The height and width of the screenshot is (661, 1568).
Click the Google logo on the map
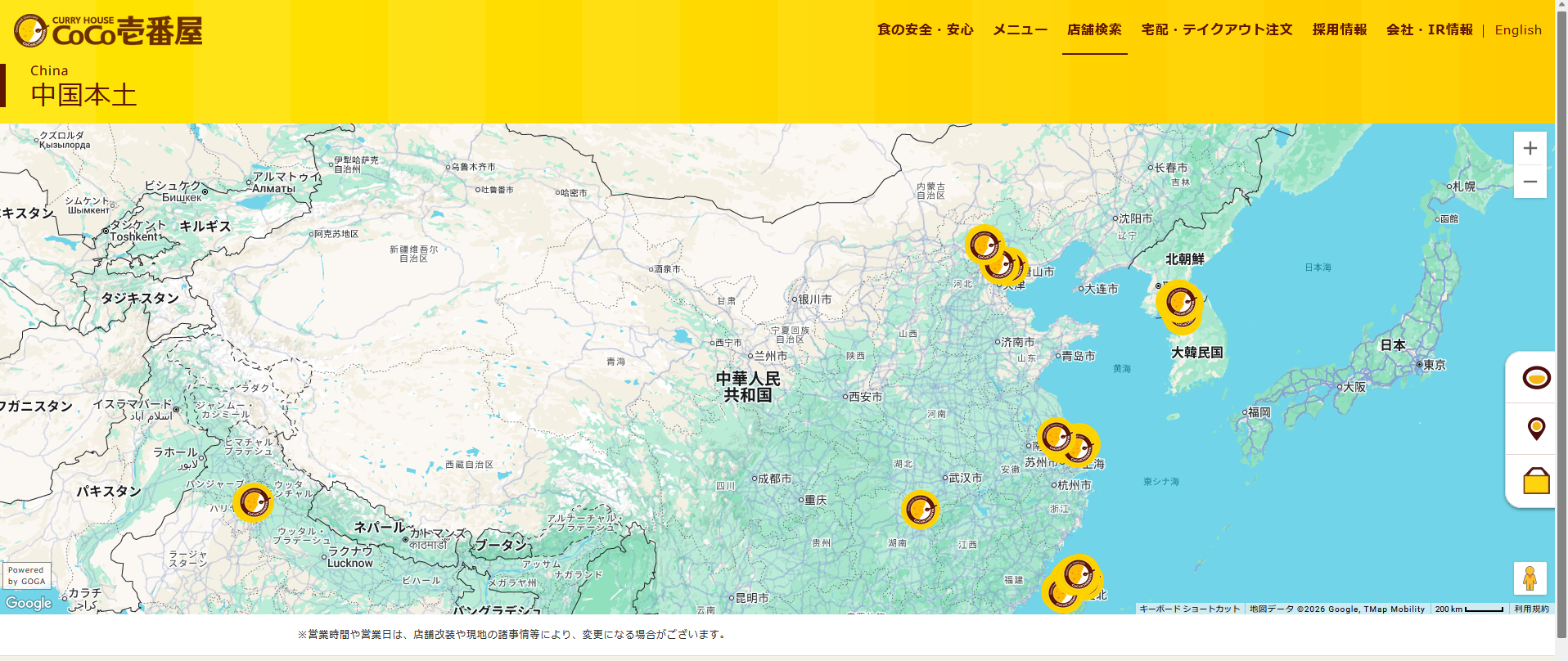pyautogui.click(x=29, y=603)
